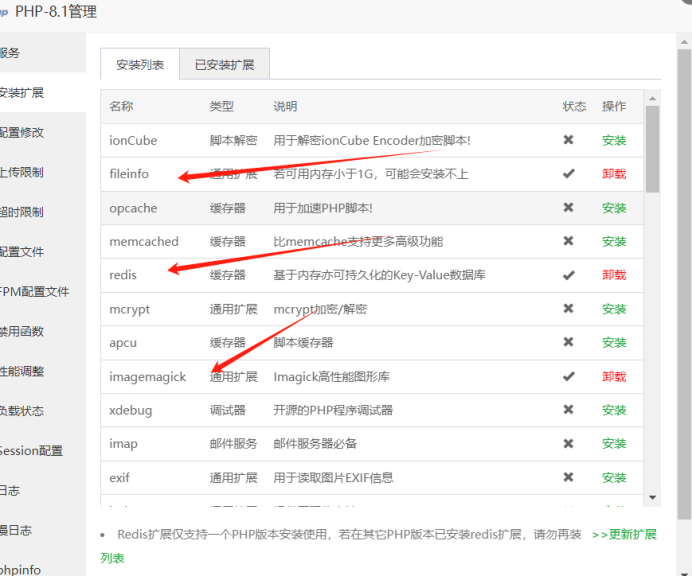This screenshot has width=692, height=577.
Task: Open 配置修改 in the left sidebar
Action: pyautogui.click(x=22, y=132)
